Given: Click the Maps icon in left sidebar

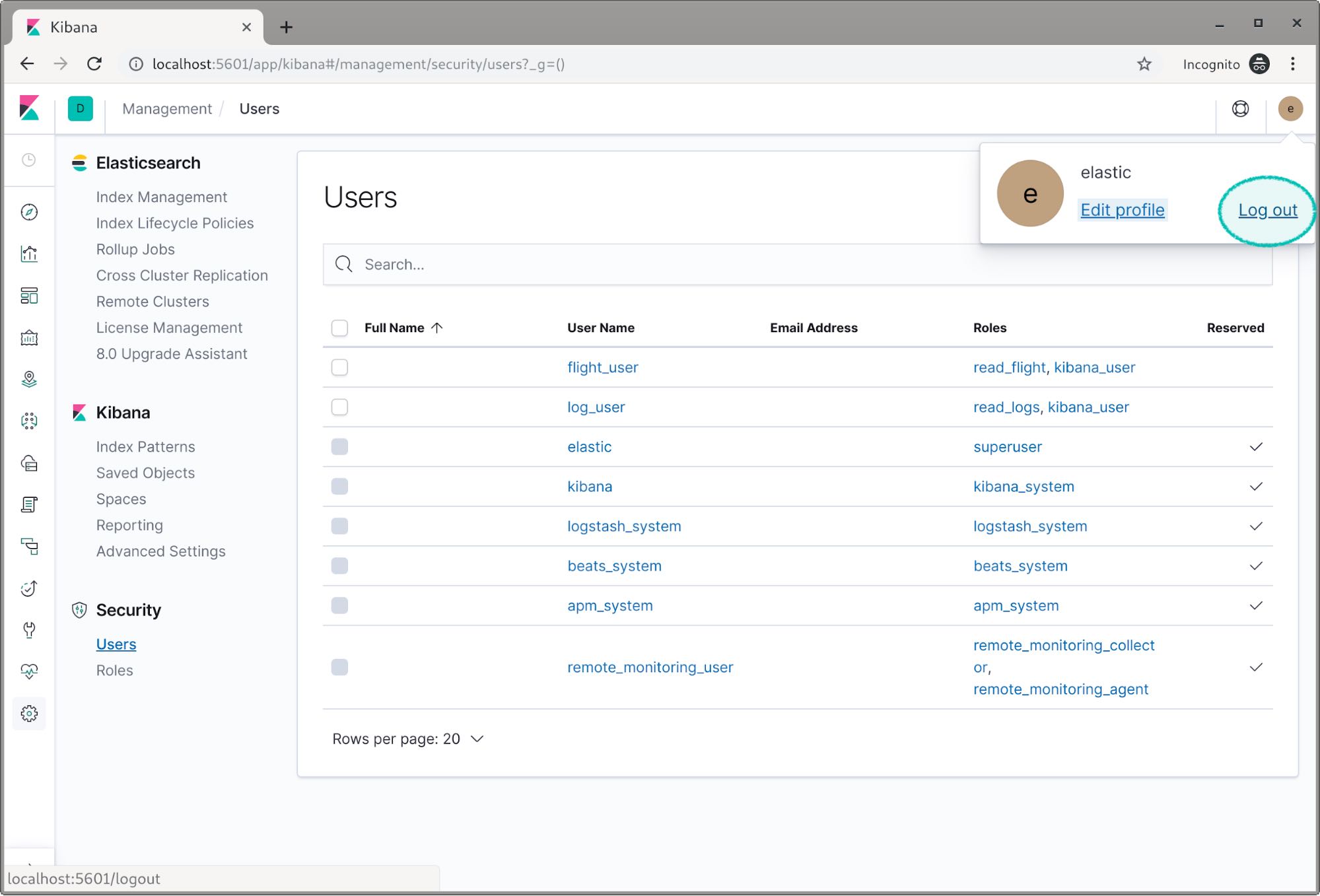Looking at the screenshot, I should (x=29, y=379).
